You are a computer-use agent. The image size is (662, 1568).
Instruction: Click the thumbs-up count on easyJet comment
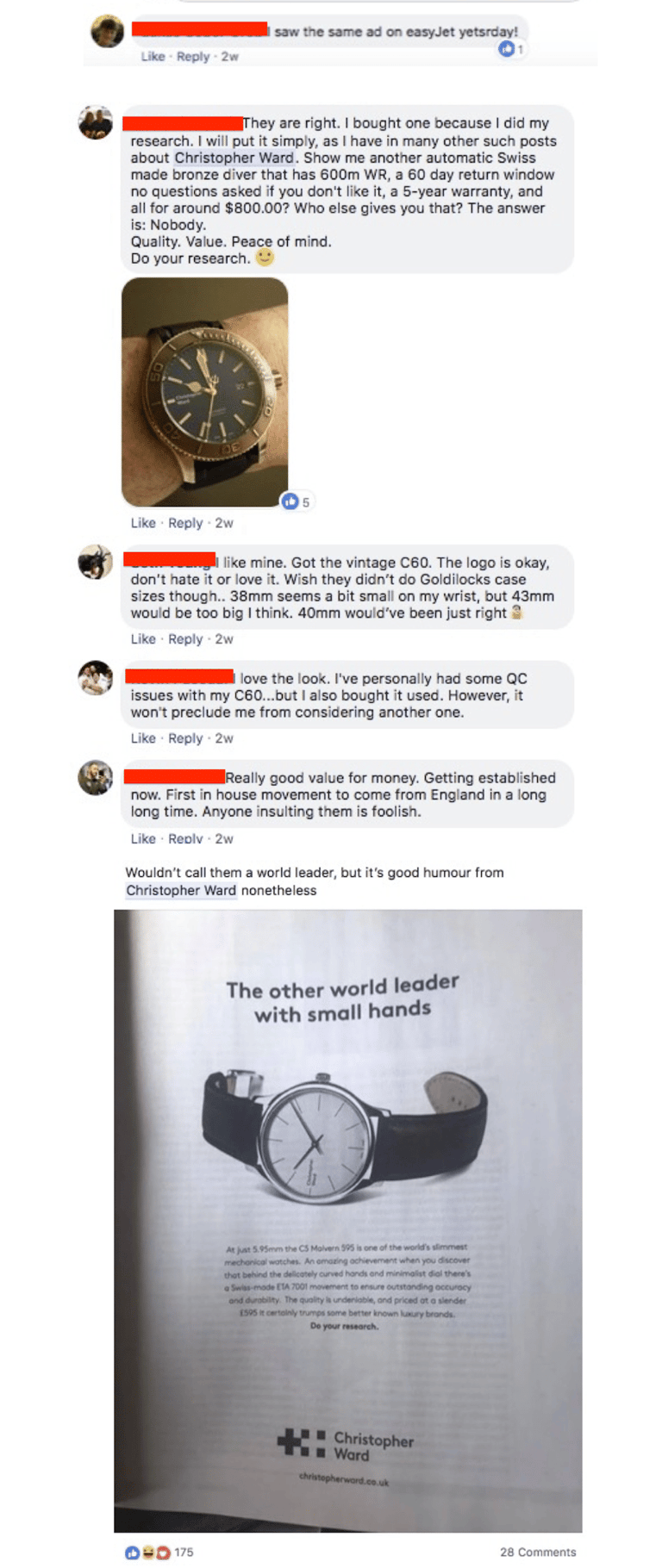511,49
